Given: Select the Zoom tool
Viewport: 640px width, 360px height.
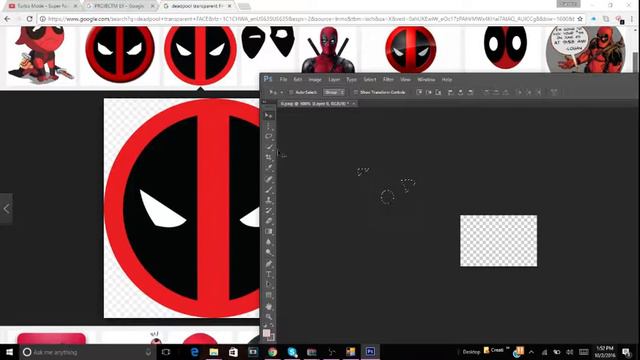Looking at the screenshot, I should [x=268, y=317].
